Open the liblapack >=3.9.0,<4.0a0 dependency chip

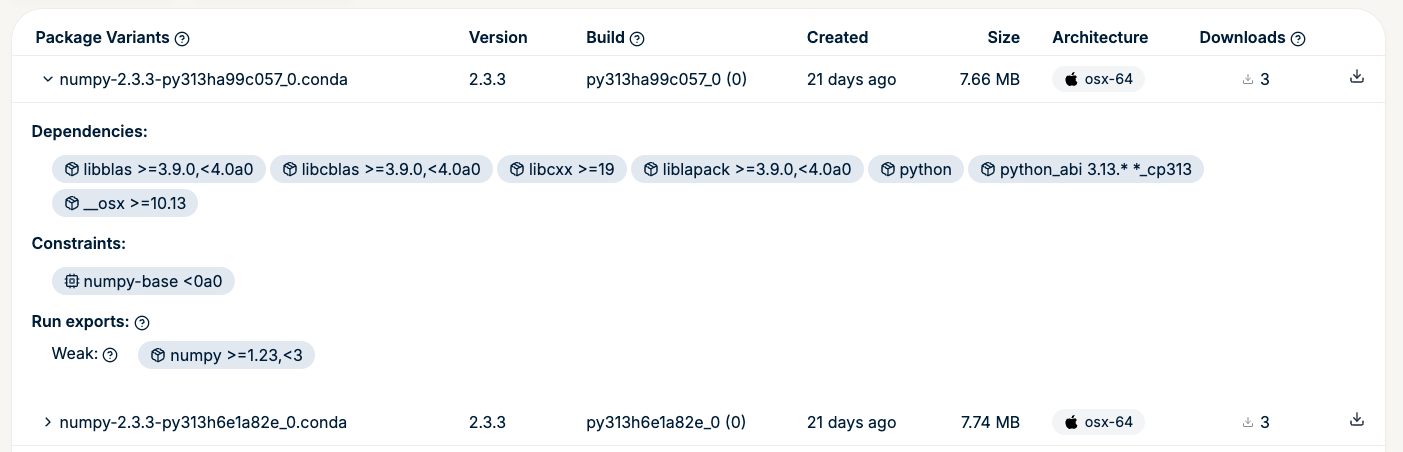[747, 169]
